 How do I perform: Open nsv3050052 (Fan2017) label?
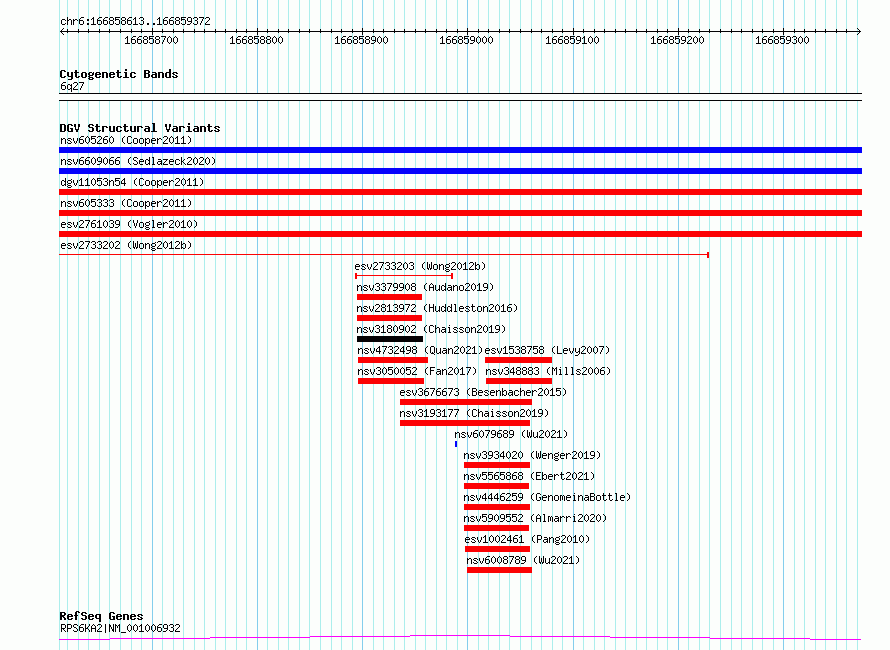[417, 371]
